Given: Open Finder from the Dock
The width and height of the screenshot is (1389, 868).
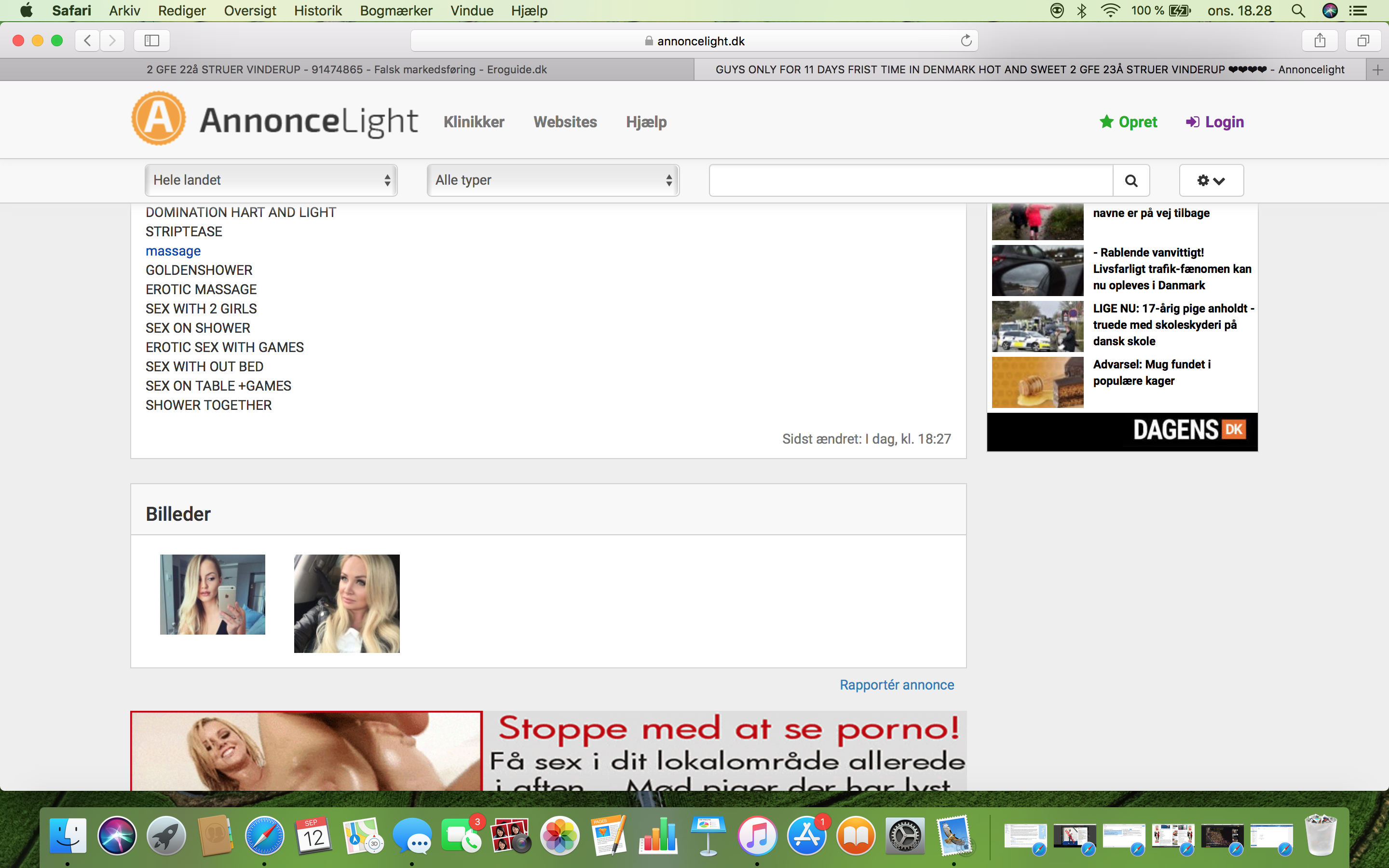Looking at the screenshot, I should pyautogui.click(x=68, y=835).
